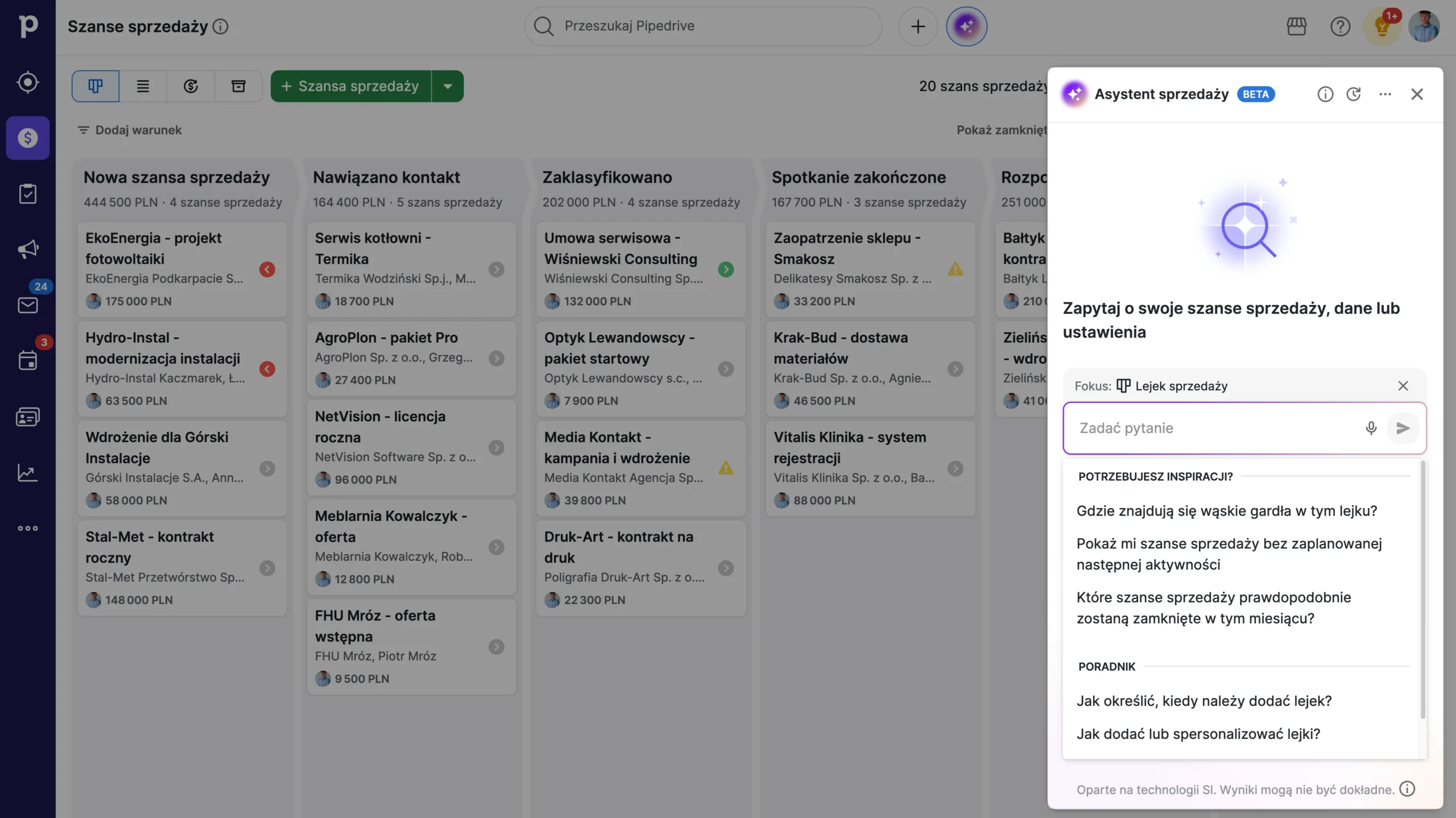Click the Przeszukaj Pipedrive search field

point(703,26)
